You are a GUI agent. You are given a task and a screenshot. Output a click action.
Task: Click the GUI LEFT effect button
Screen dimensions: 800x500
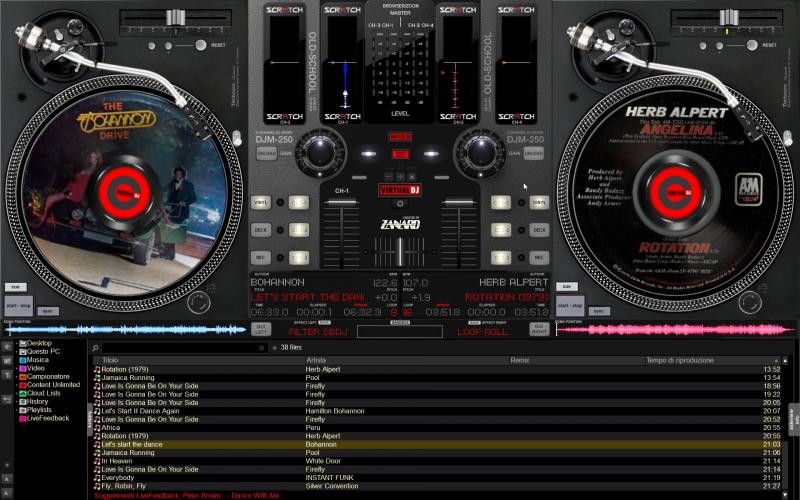(x=261, y=329)
